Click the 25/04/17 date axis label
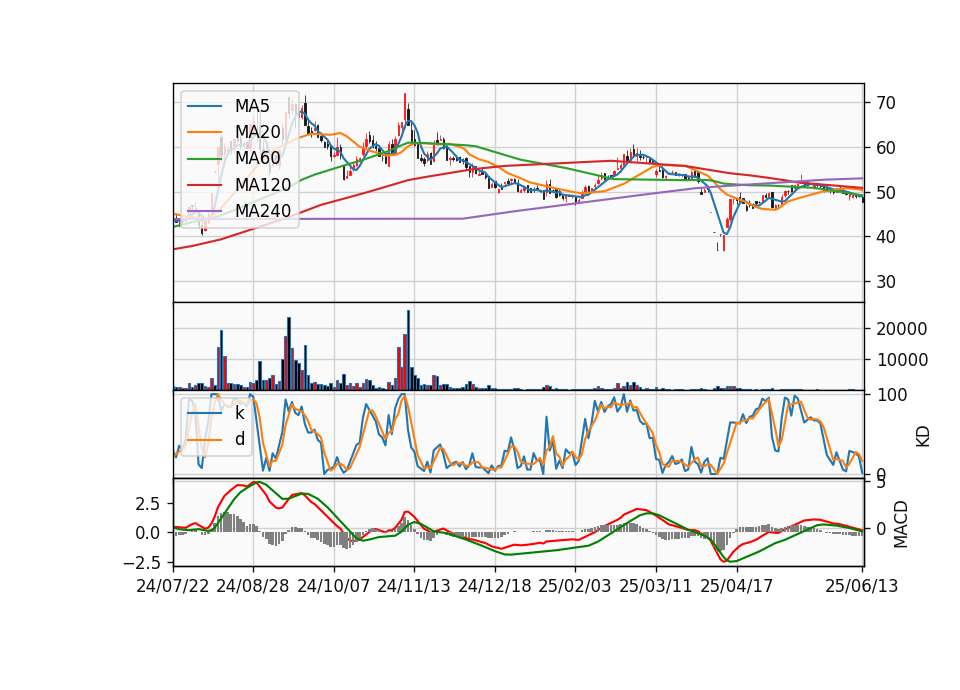 point(737,586)
